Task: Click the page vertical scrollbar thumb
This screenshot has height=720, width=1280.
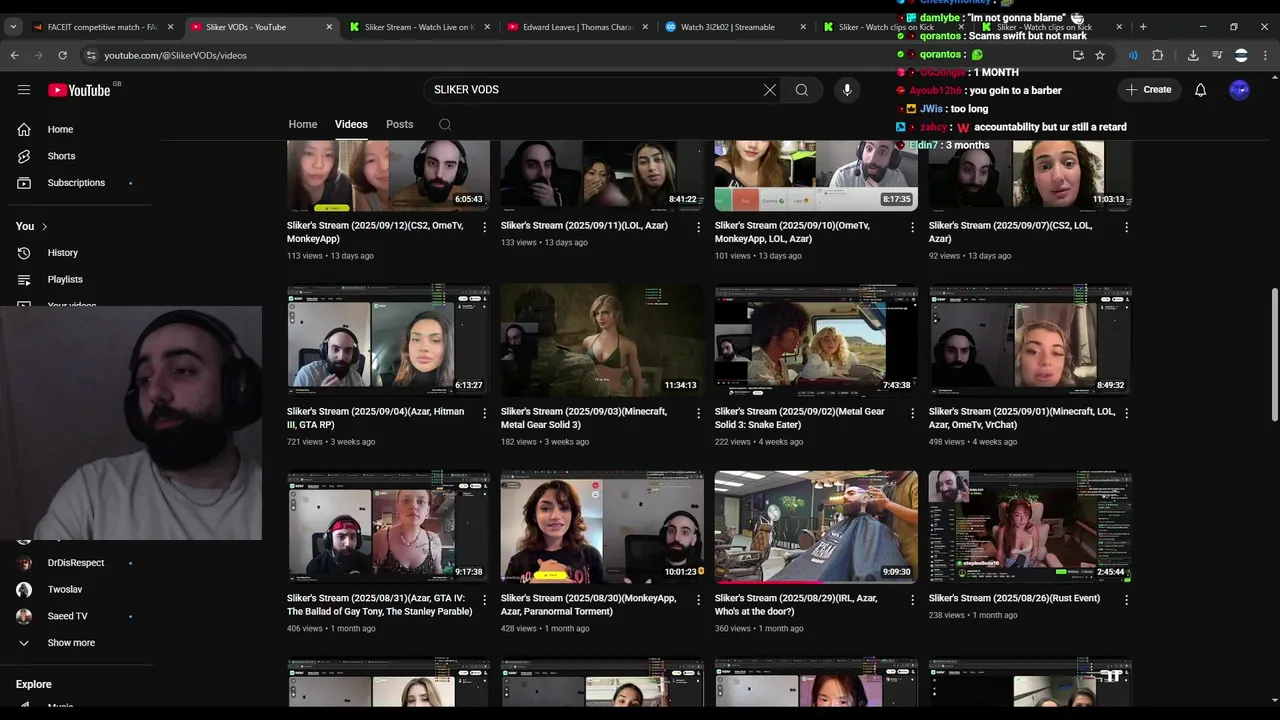Action: coord(1274,354)
